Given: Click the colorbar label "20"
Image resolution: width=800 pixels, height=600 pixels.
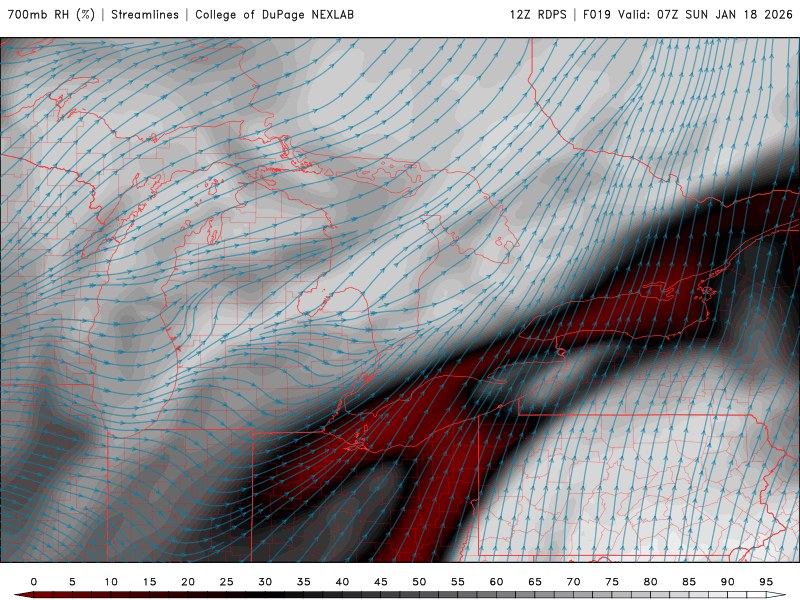Looking at the screenshot, I should click(x=188, y=582).
